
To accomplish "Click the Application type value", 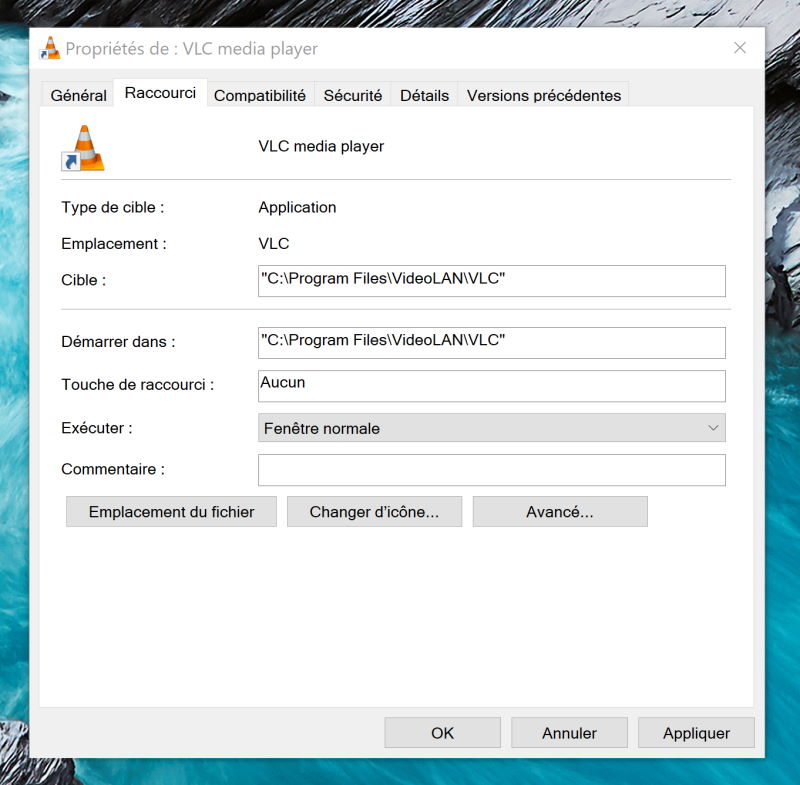I will (x=297, y=208).
